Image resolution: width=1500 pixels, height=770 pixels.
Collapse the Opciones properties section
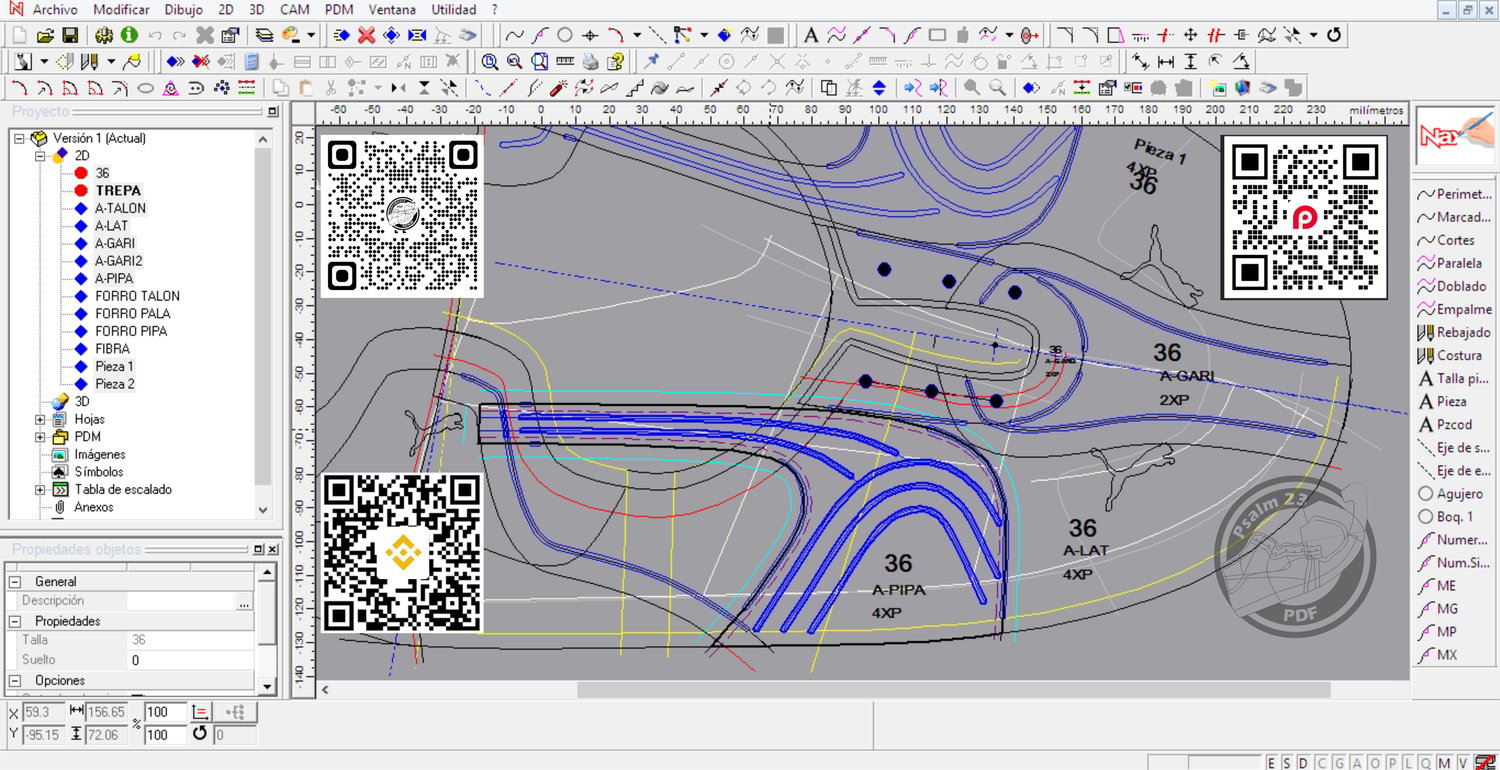click(15, 681)
